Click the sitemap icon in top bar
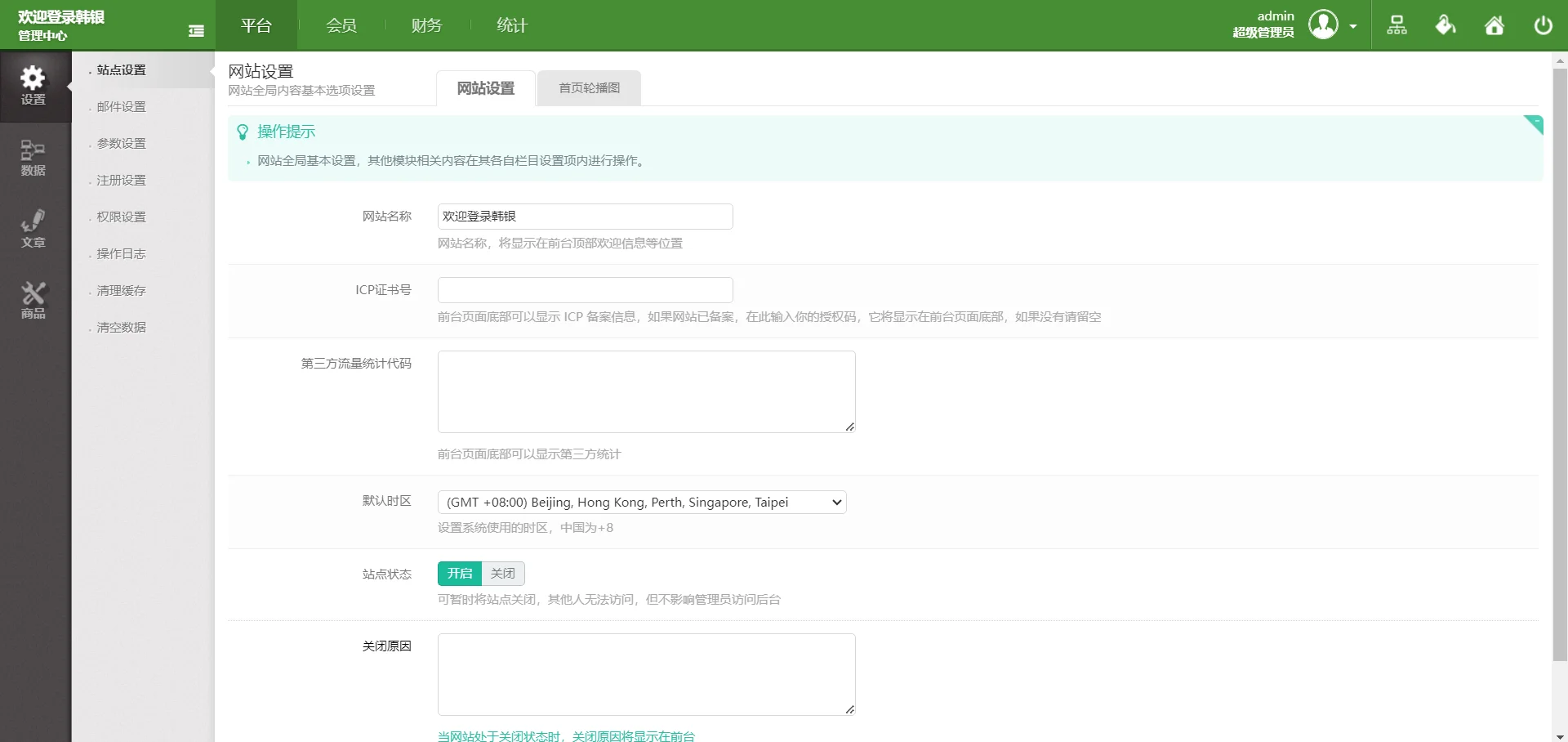 [x=1396, y=25]
